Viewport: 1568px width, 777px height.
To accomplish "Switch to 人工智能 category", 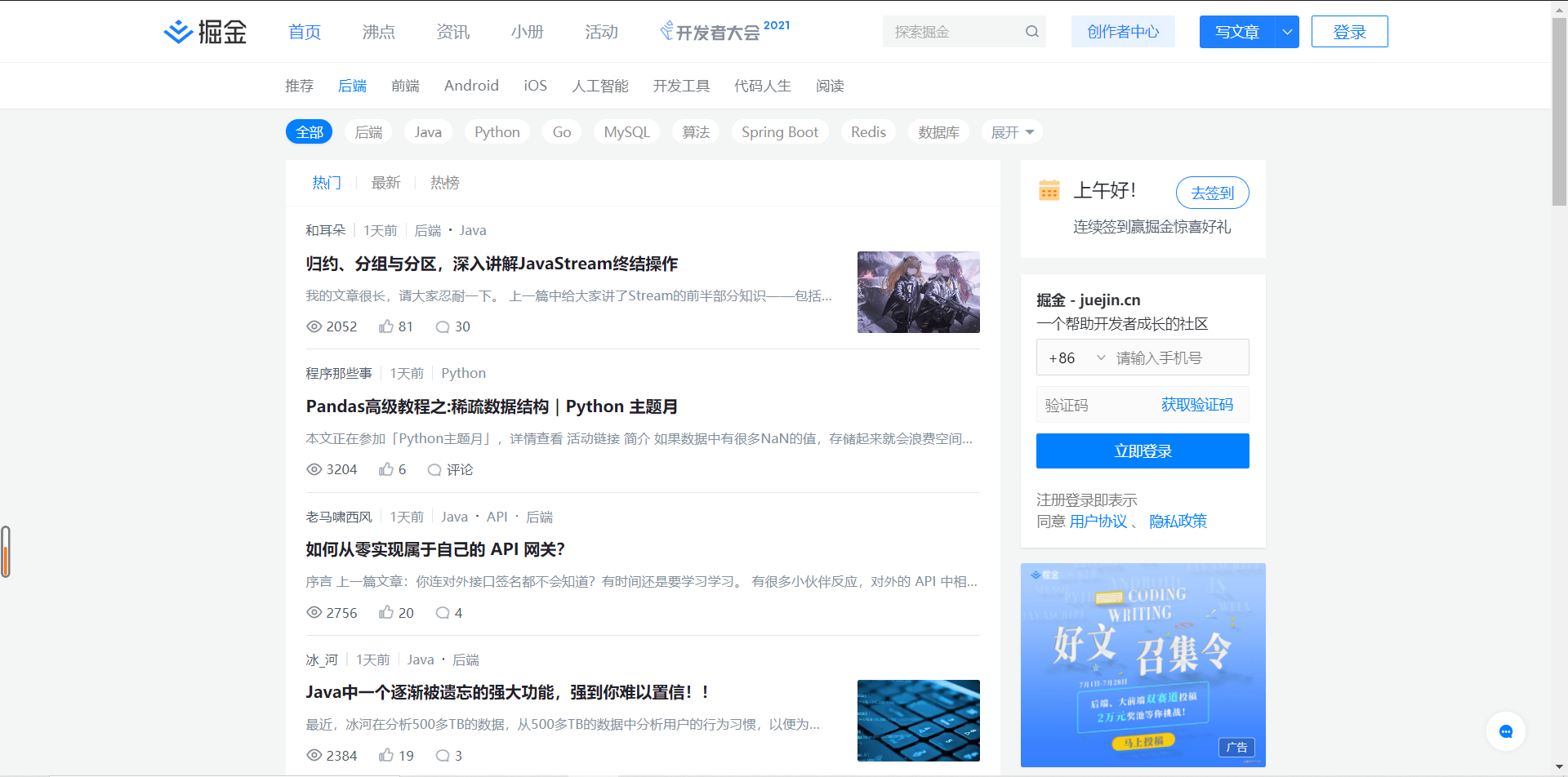I will 600,86.
